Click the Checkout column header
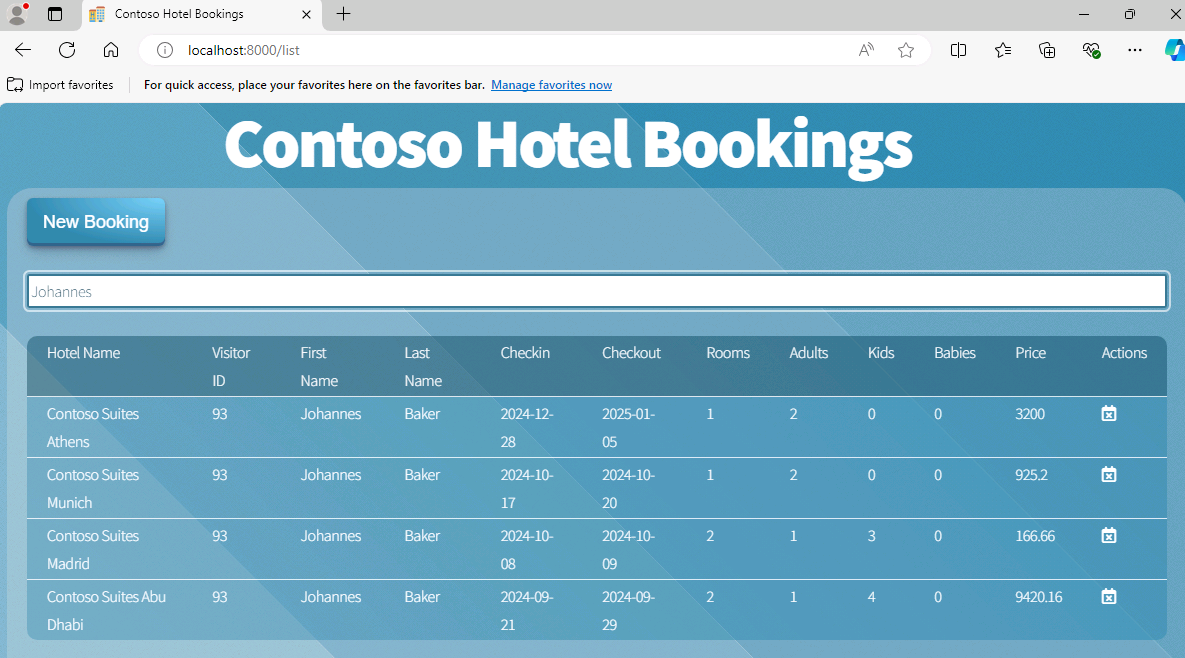The height and width of the screenshot is (658, 1185). pos(631,353)
